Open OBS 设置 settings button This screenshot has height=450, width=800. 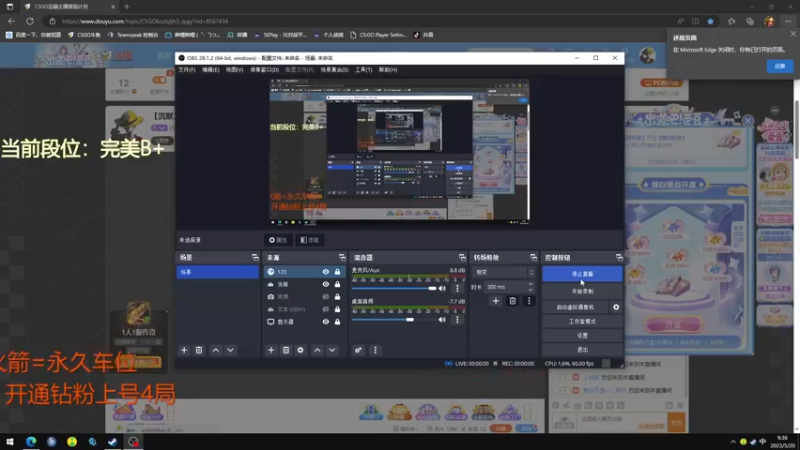[582, 336]
